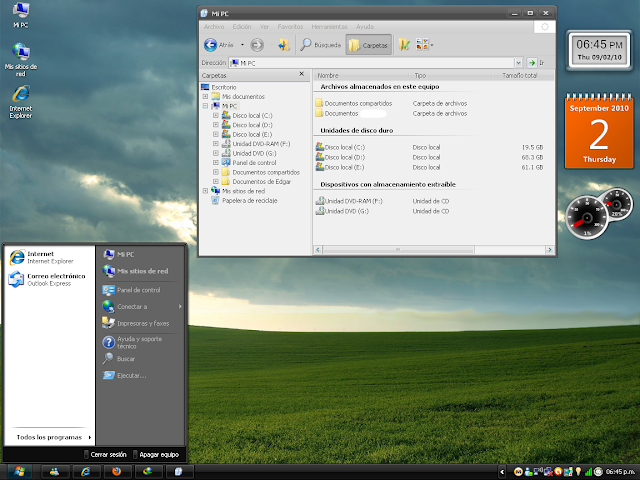Expand Mis sitios de red tree node
640x480 pixels.
[x=205, y=191]
